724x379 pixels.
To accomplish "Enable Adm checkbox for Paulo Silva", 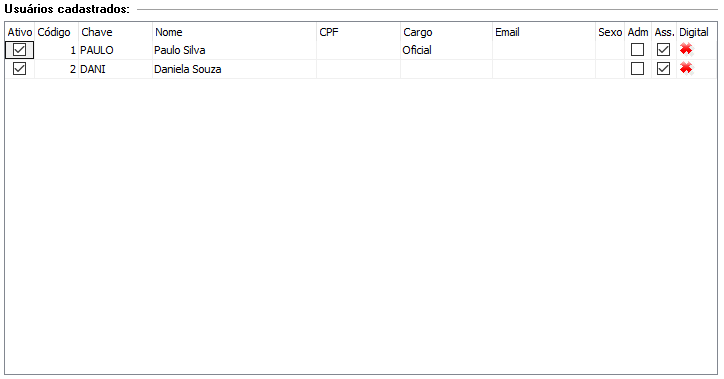I will coord(637,49).
